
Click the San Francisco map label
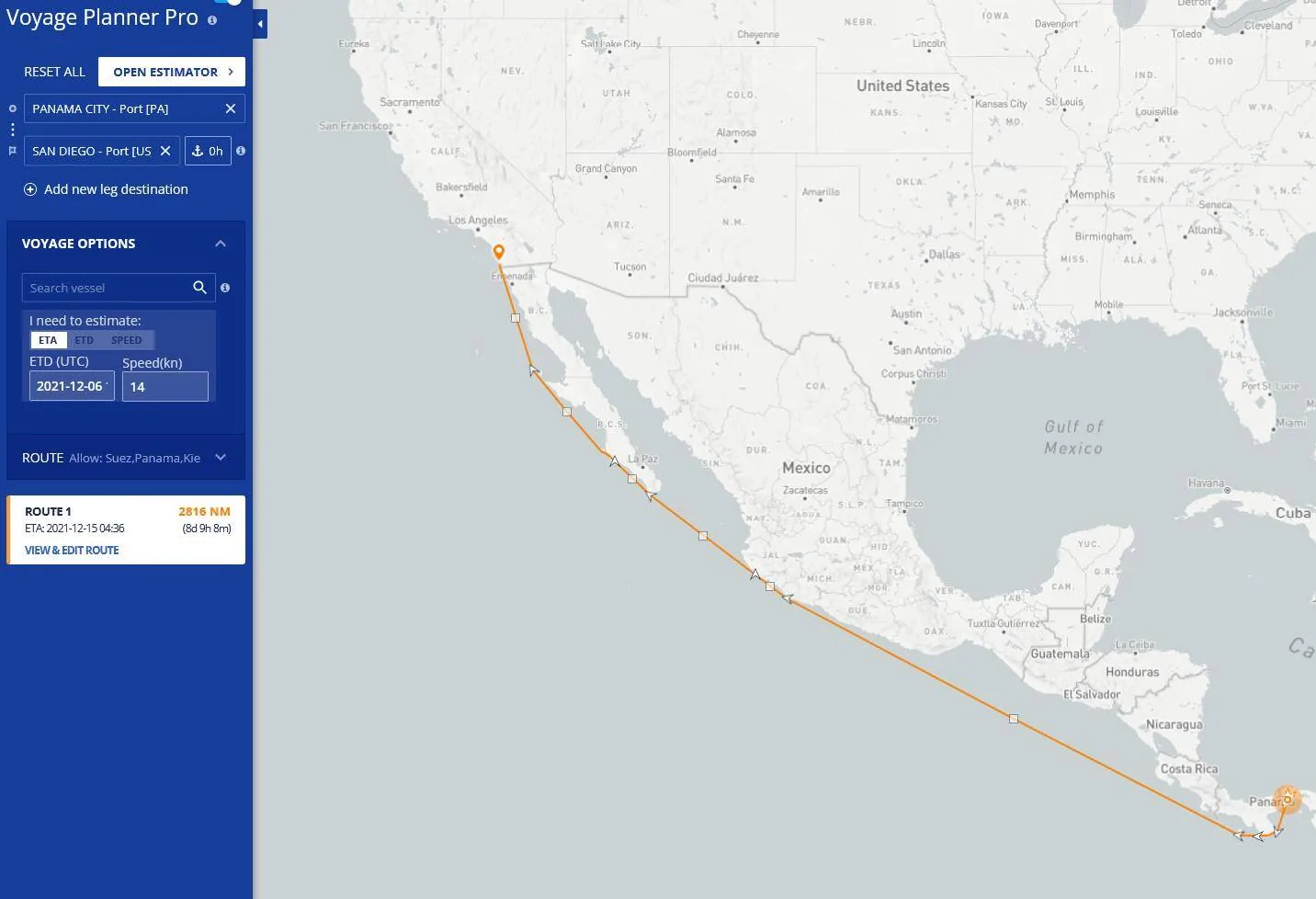(x=353, y=126)
